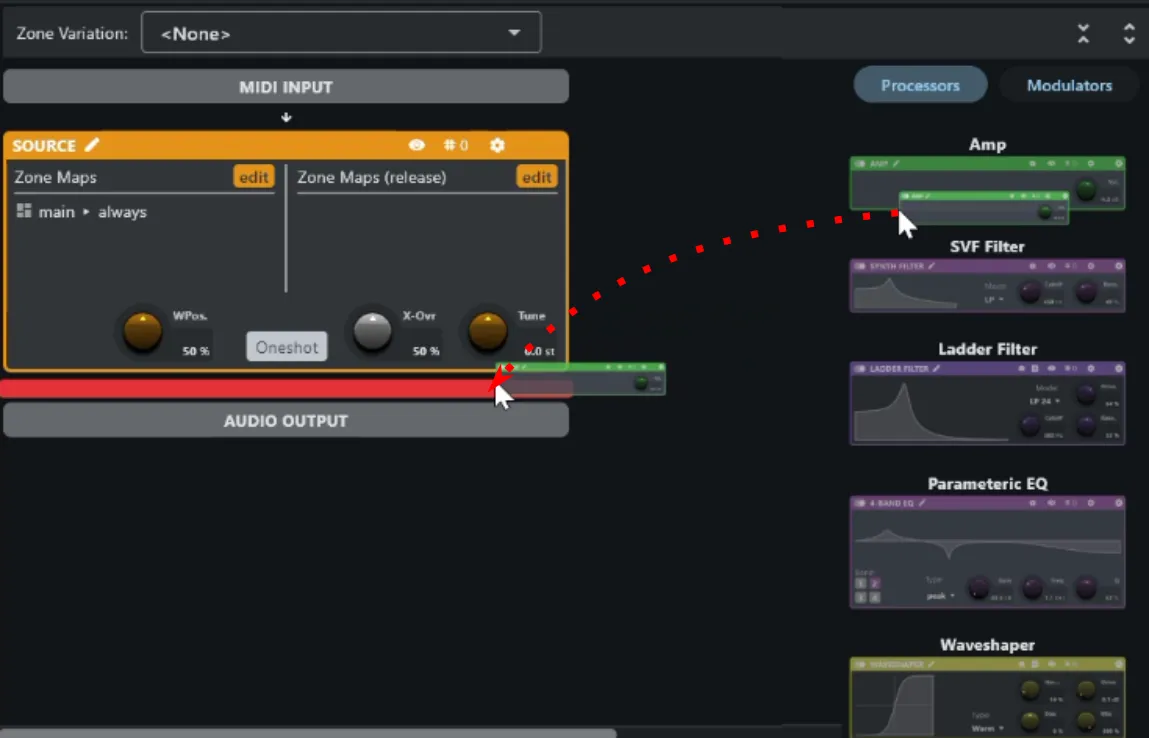Click the 'Waveshaper' heading text
Viewport: 1149px width, 738px height.
tap(987, 645)
